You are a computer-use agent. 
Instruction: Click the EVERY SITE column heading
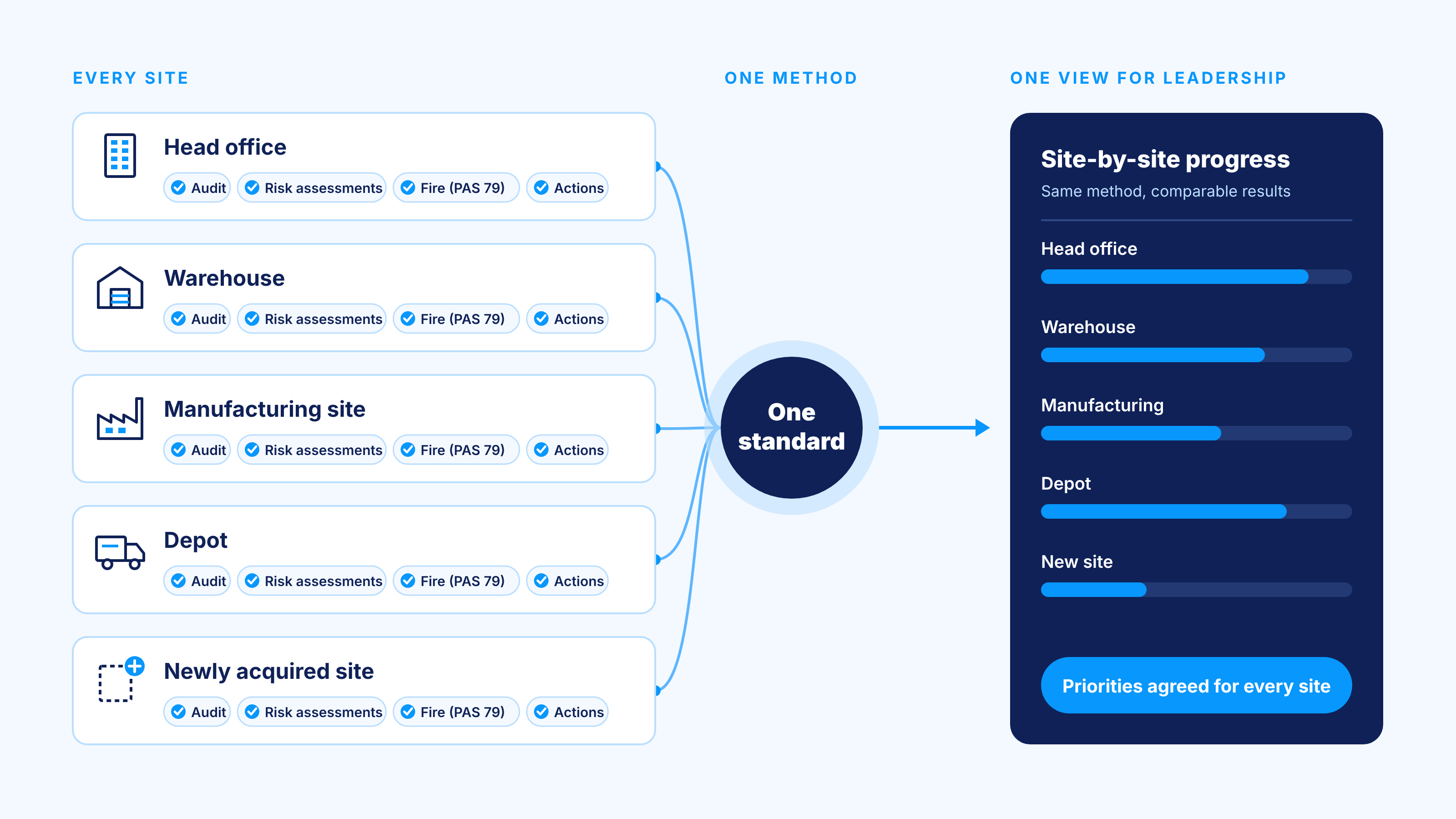[x=131, y=78]
